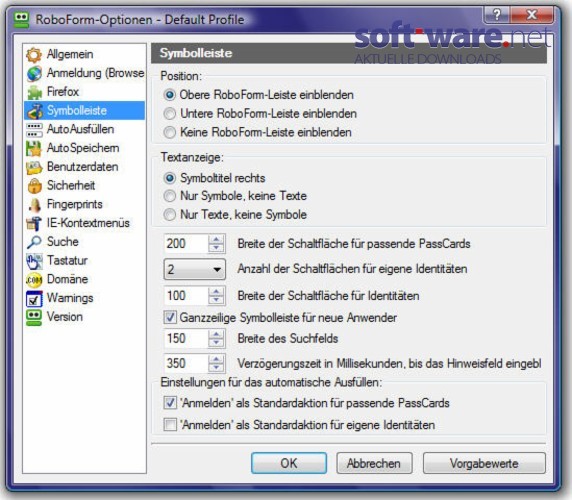Click the IE-Kontextmenüs hammer icon
The image size is (572, 500).
coord(34,223)
